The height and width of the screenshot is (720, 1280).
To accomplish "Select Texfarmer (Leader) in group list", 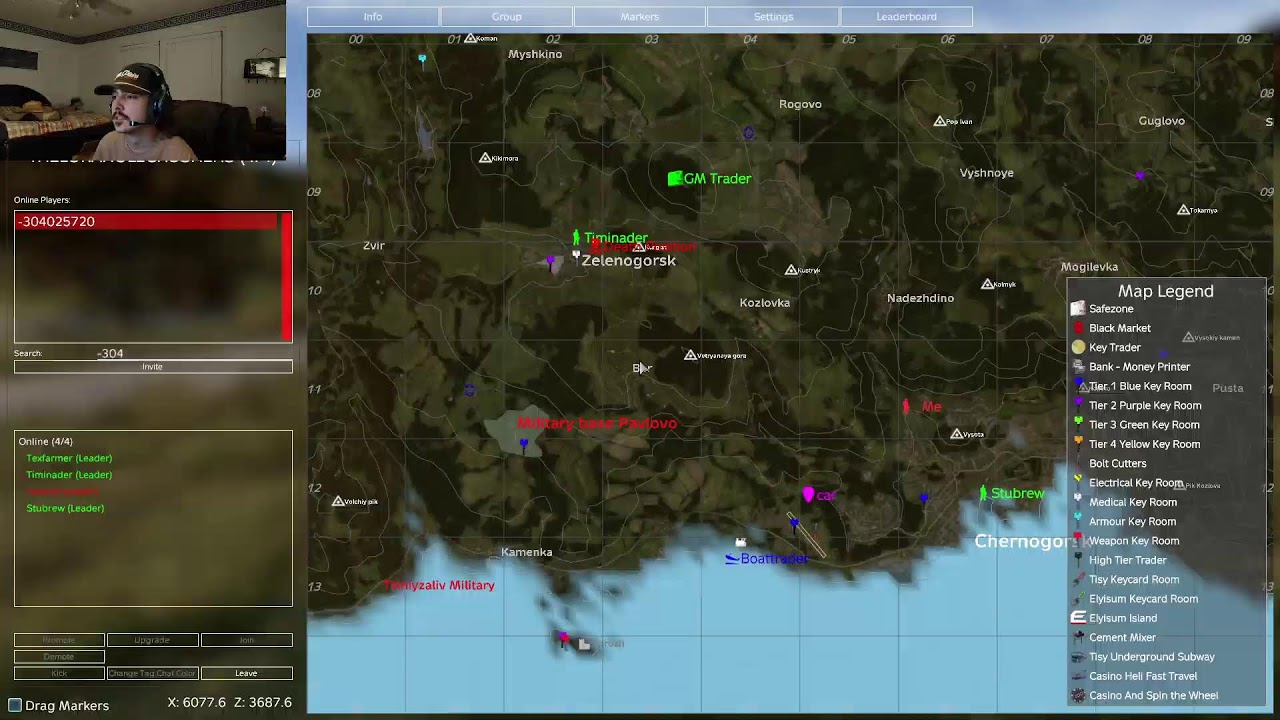I will click(x=69, y=458).
